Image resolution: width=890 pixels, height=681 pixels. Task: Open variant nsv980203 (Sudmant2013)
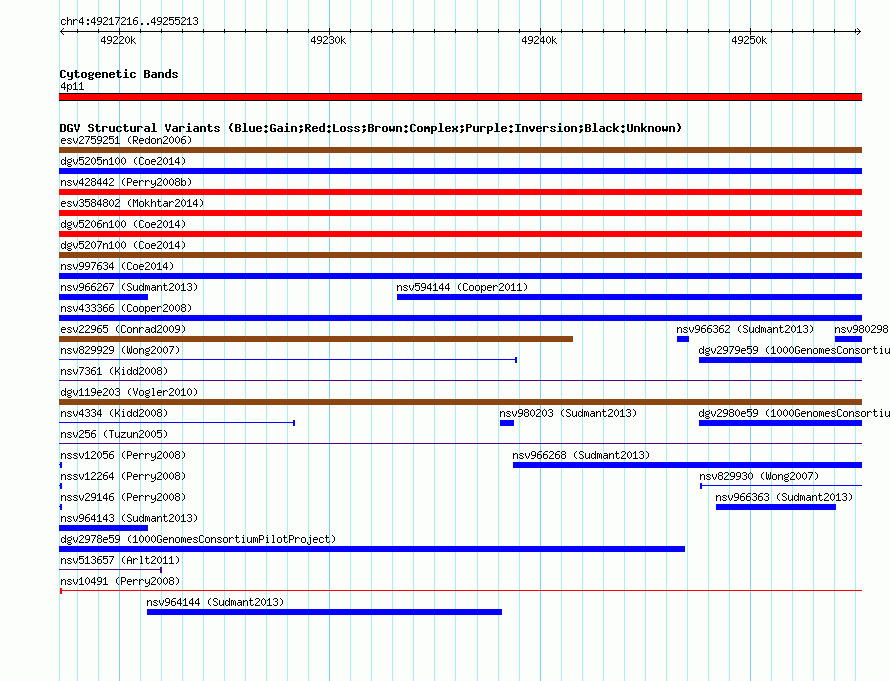tap(568, 413)
